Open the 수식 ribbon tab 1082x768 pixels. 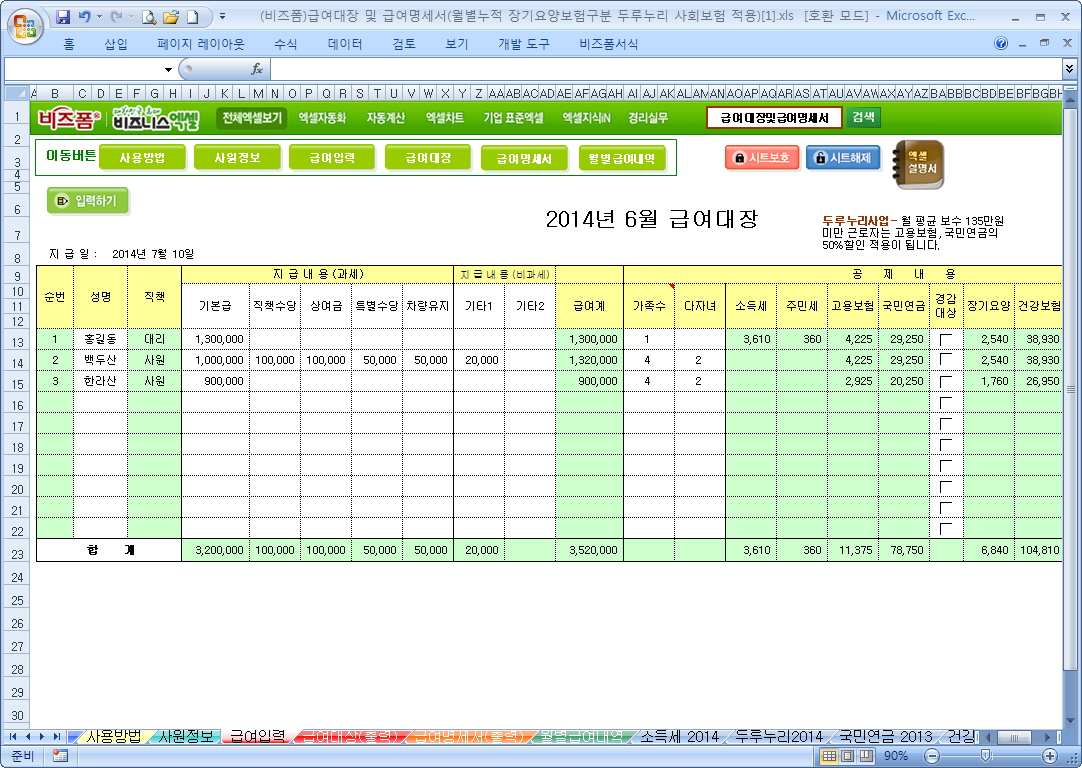(x=285, y=44)
